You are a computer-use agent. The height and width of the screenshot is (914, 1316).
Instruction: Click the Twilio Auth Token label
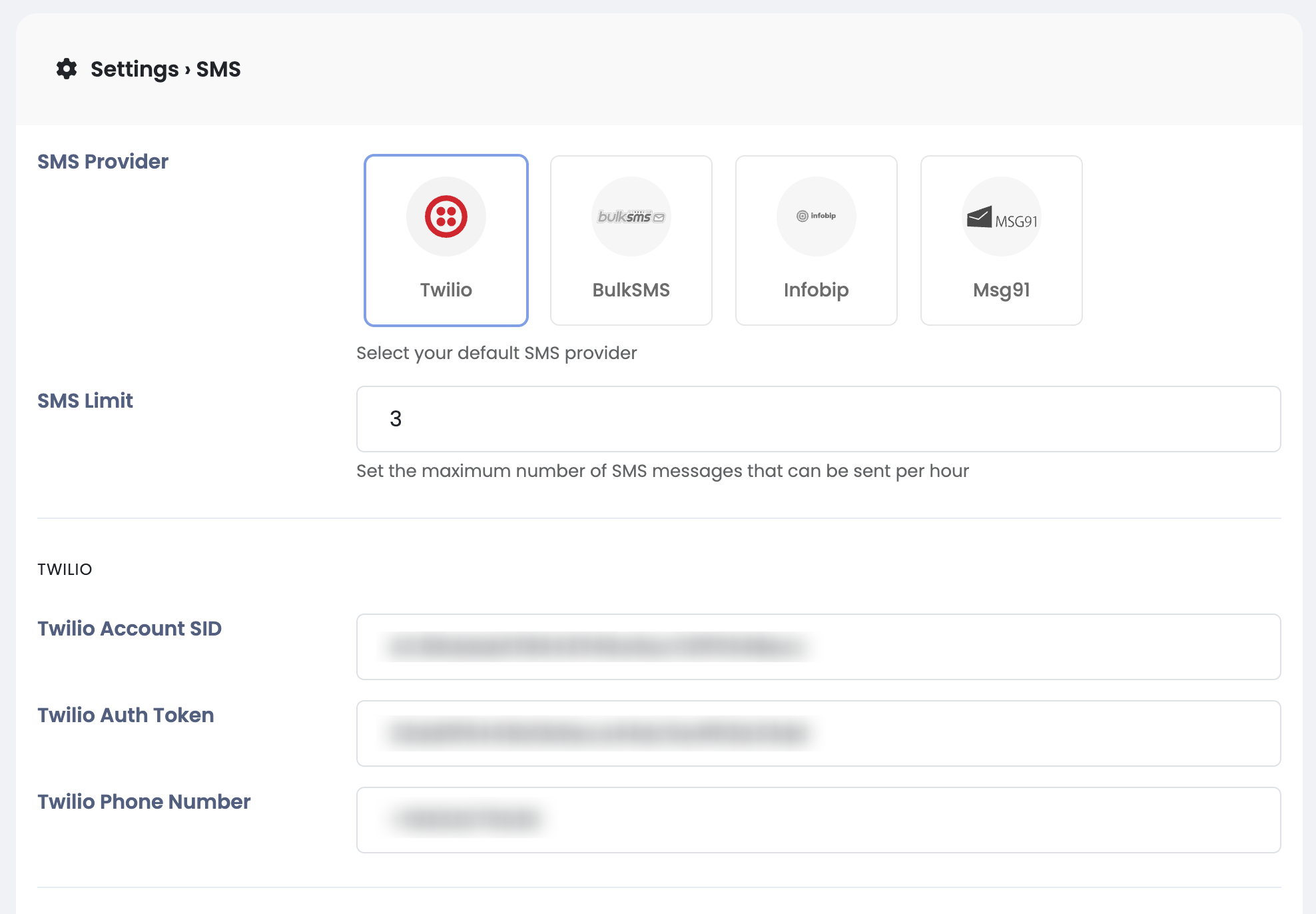pos(125,715)
